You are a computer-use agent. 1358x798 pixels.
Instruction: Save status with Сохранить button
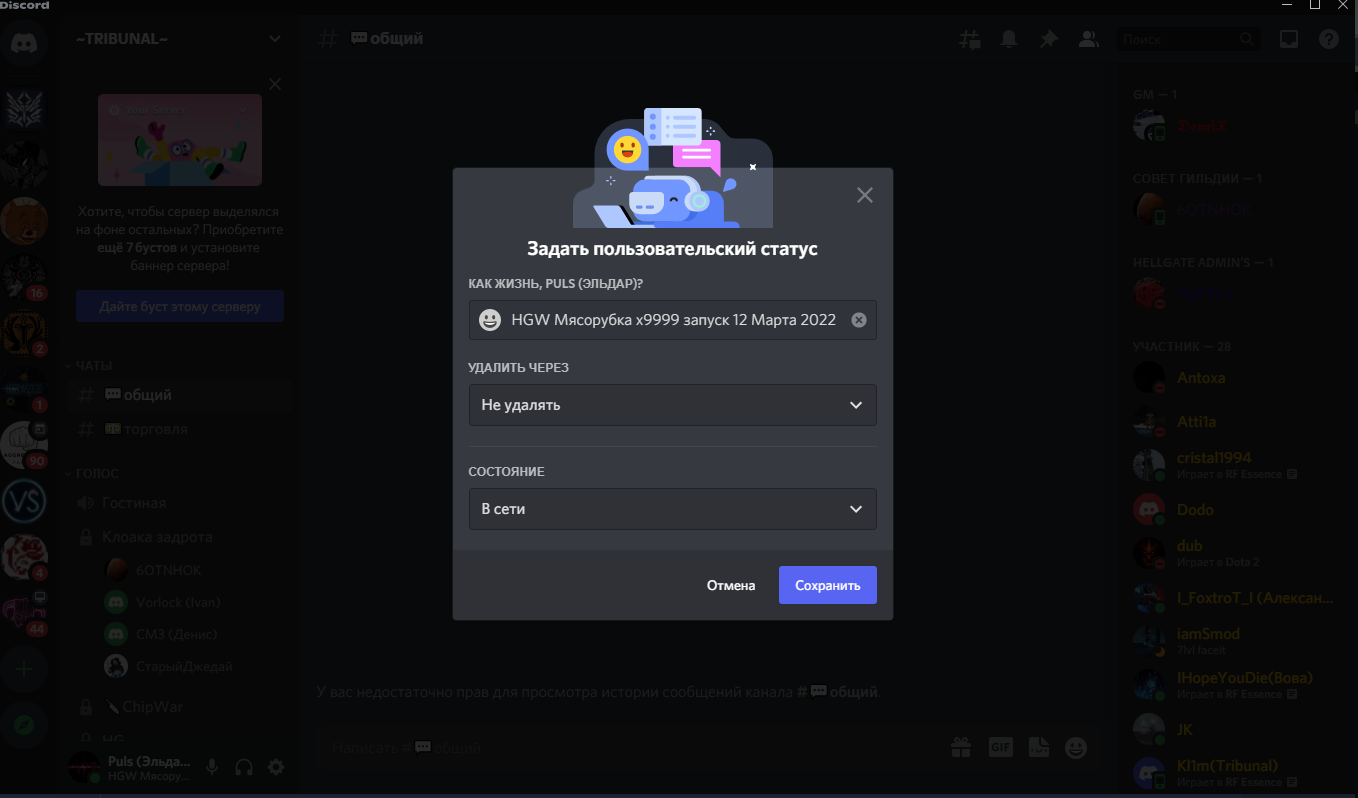[828, 586]
